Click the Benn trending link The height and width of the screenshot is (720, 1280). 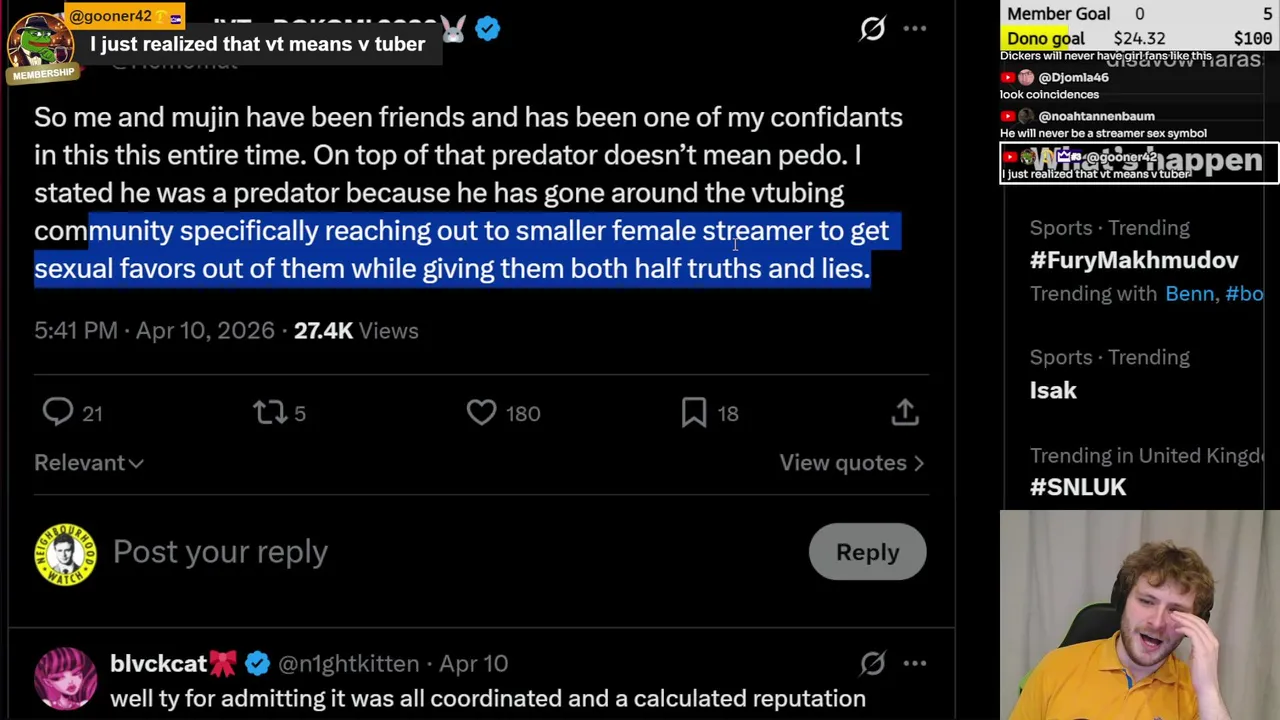[1189, 294]
